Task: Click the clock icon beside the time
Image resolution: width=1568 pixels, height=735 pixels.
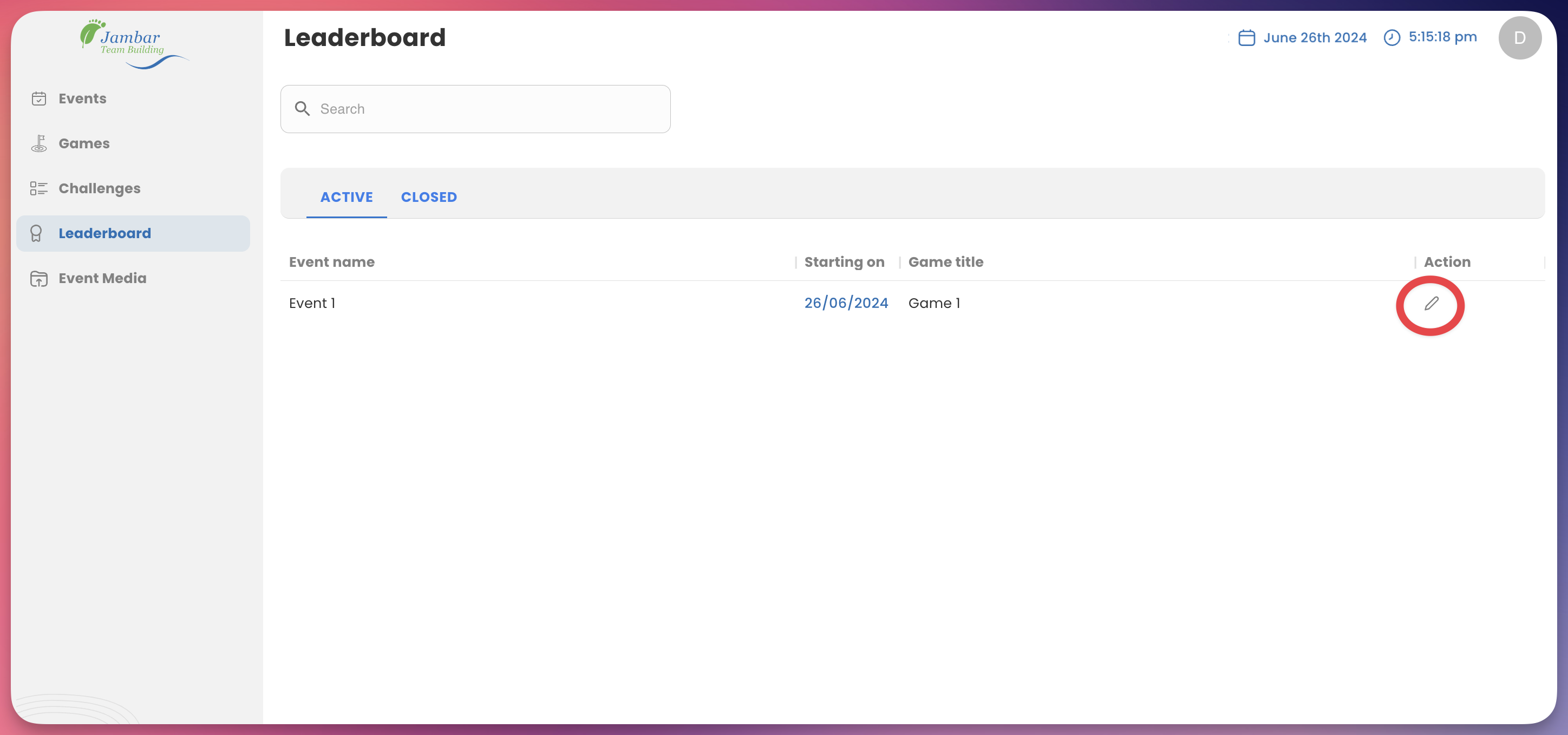Action: click(1391, 38)
